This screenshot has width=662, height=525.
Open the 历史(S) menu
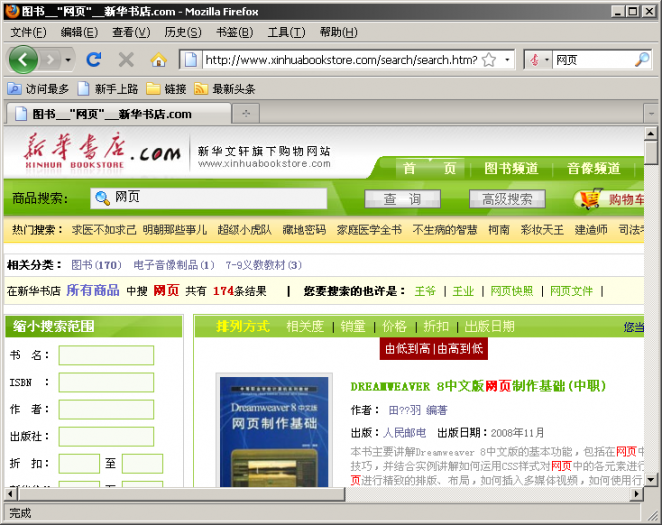pos(183,32)
